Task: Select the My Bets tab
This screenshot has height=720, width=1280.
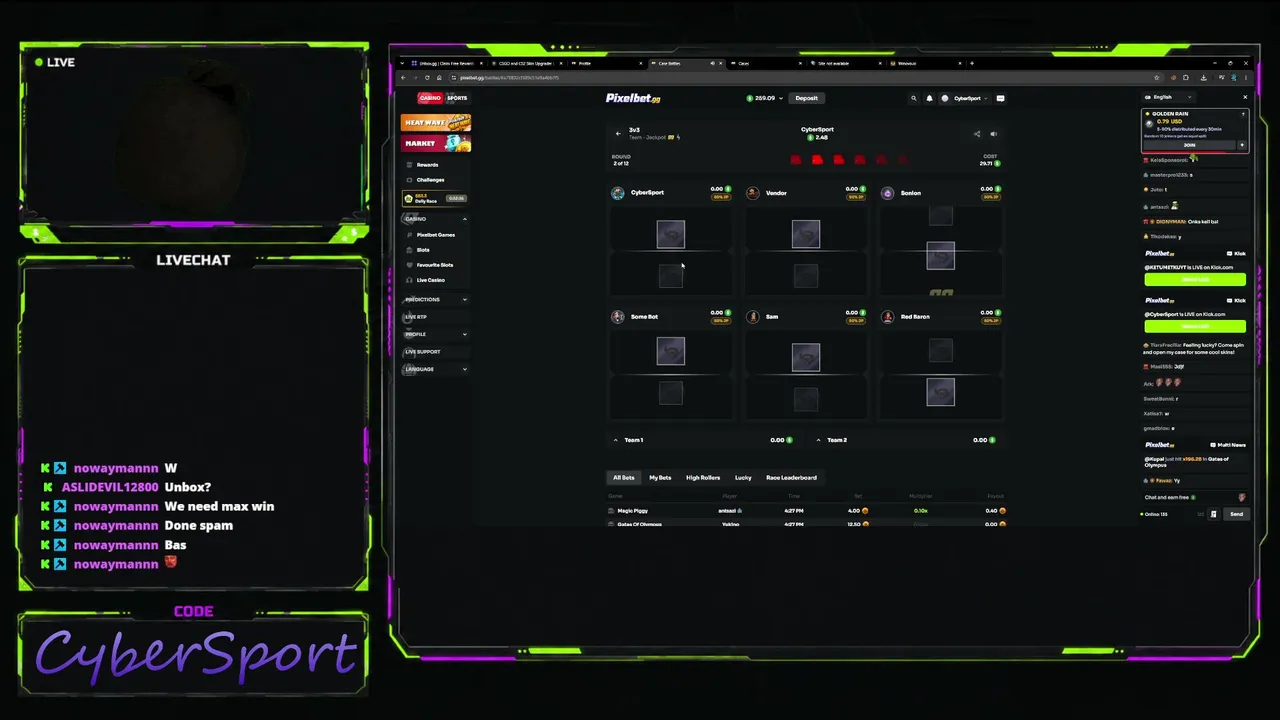Action: tap(660, 478)
